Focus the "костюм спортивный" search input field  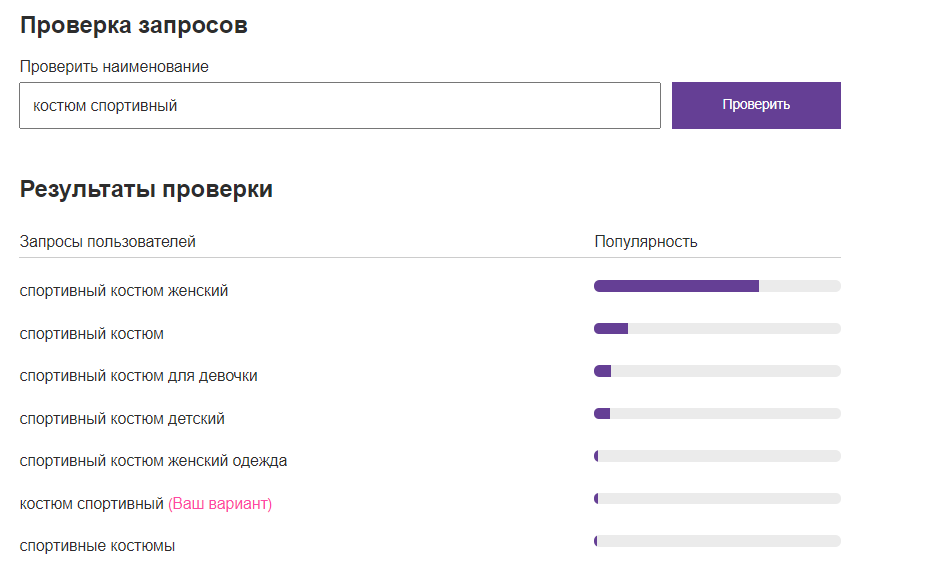[x=340, y=105]
